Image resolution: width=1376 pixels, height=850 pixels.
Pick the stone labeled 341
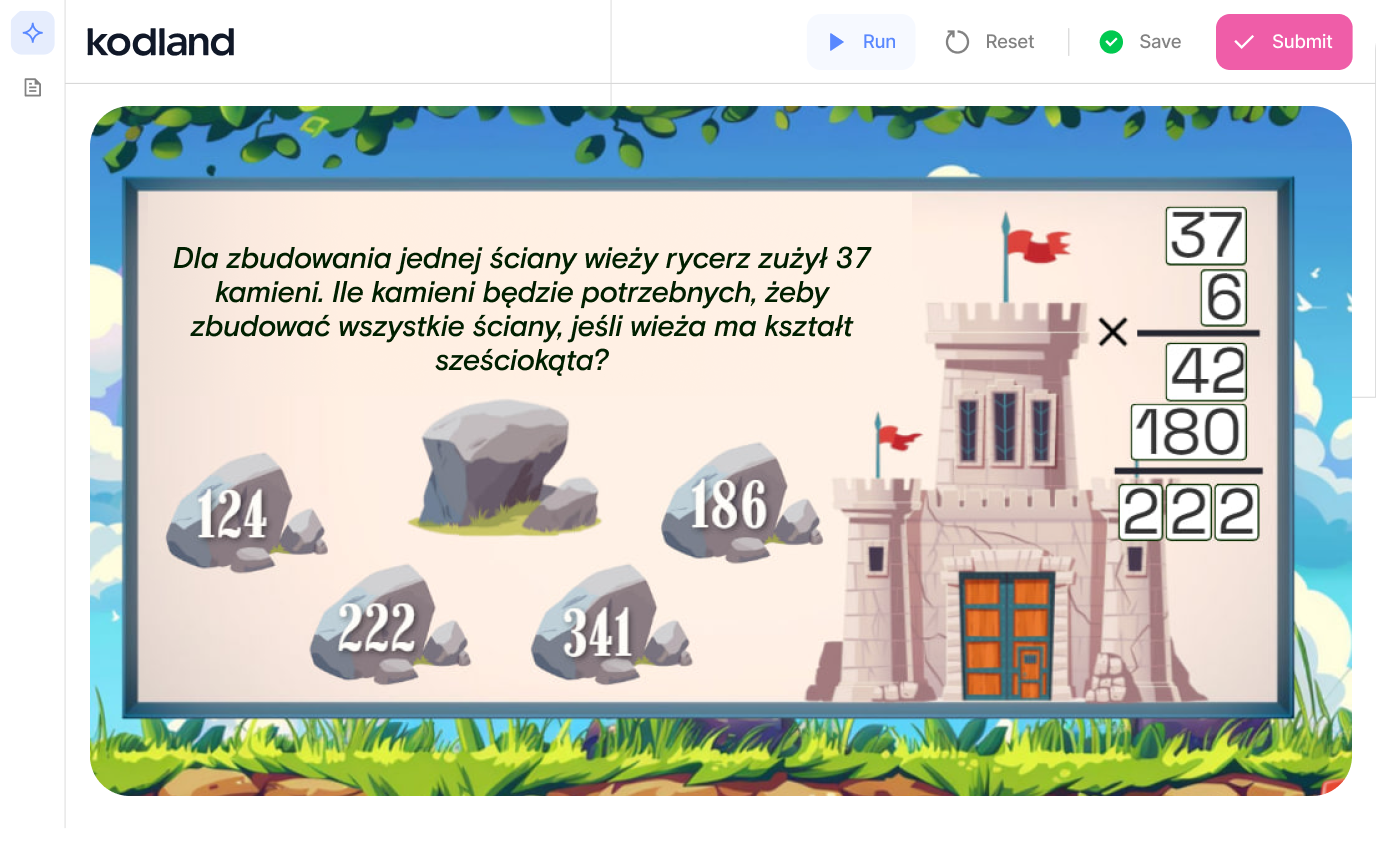[601, 629]
